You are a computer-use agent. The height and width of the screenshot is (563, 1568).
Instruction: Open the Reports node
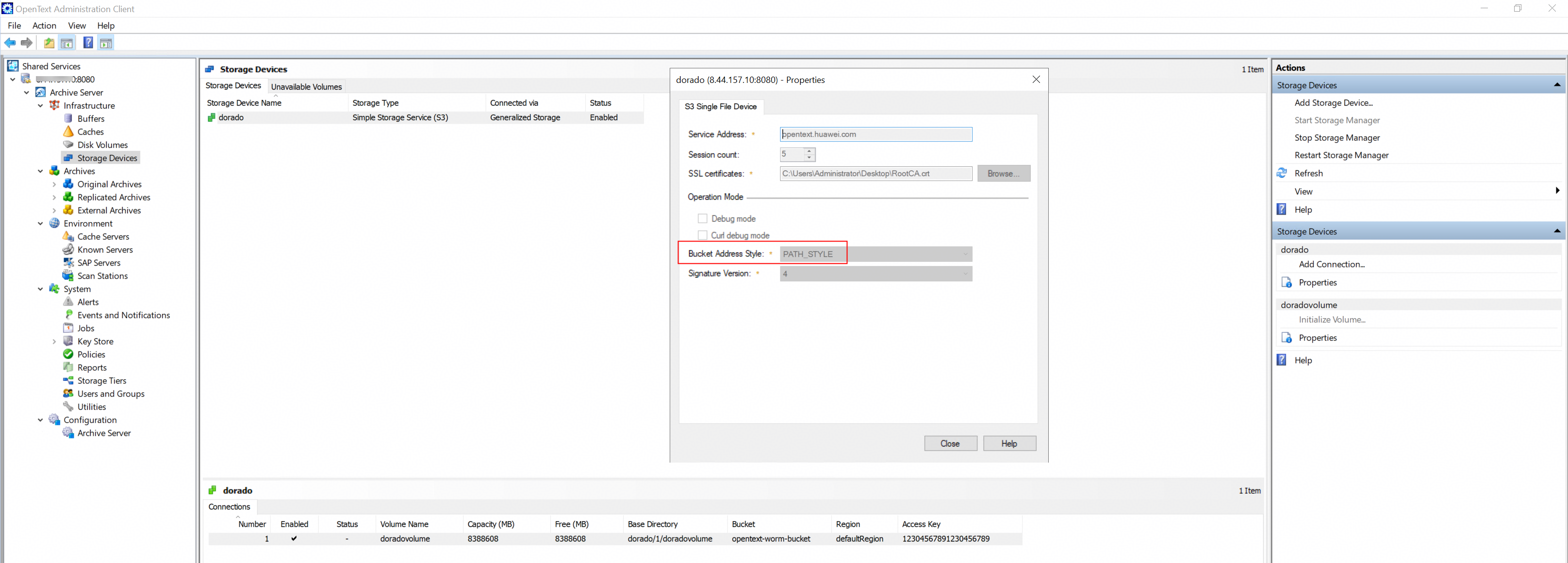point(92,368)
